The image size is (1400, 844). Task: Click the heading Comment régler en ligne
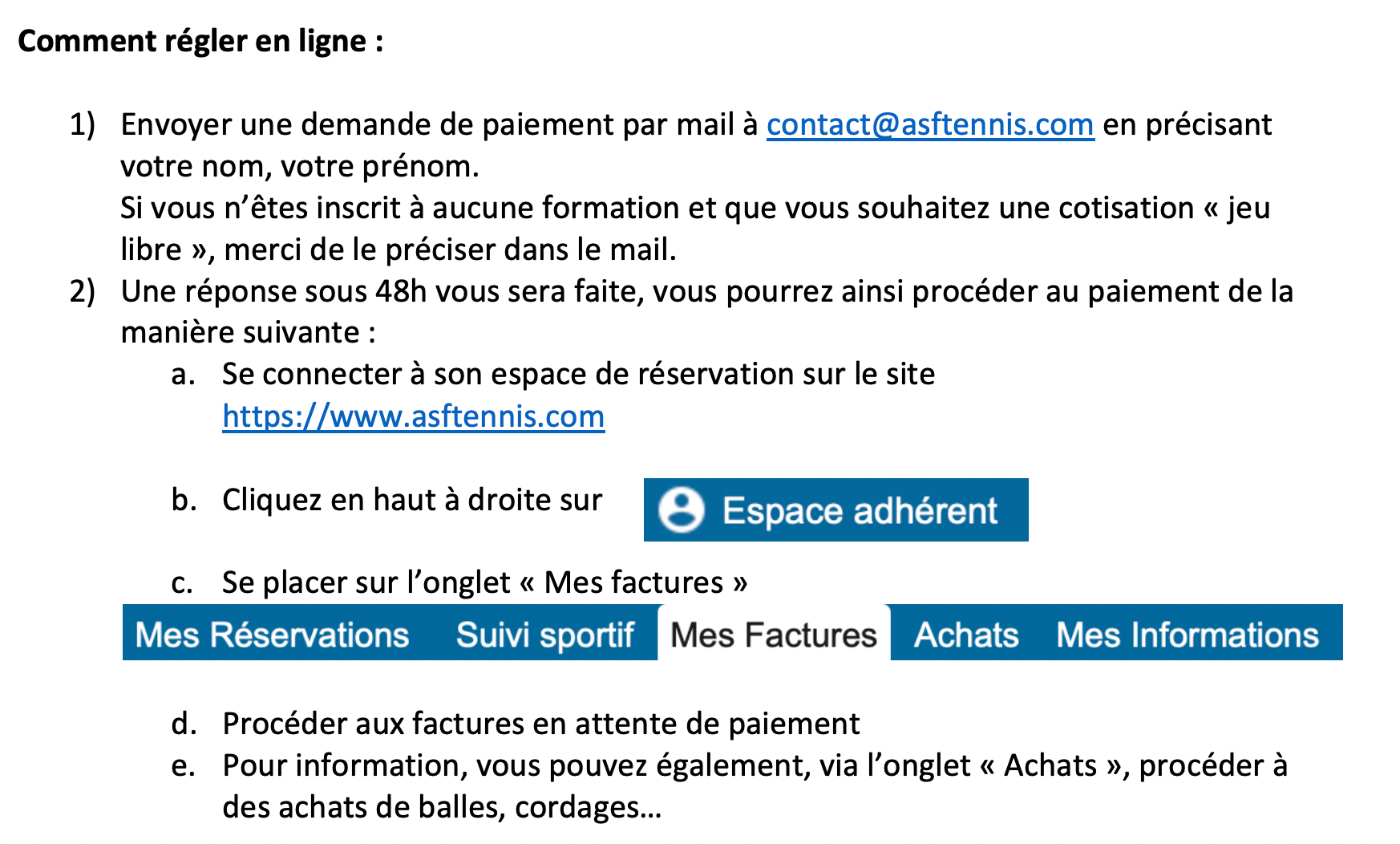click(x=200, y=41)
